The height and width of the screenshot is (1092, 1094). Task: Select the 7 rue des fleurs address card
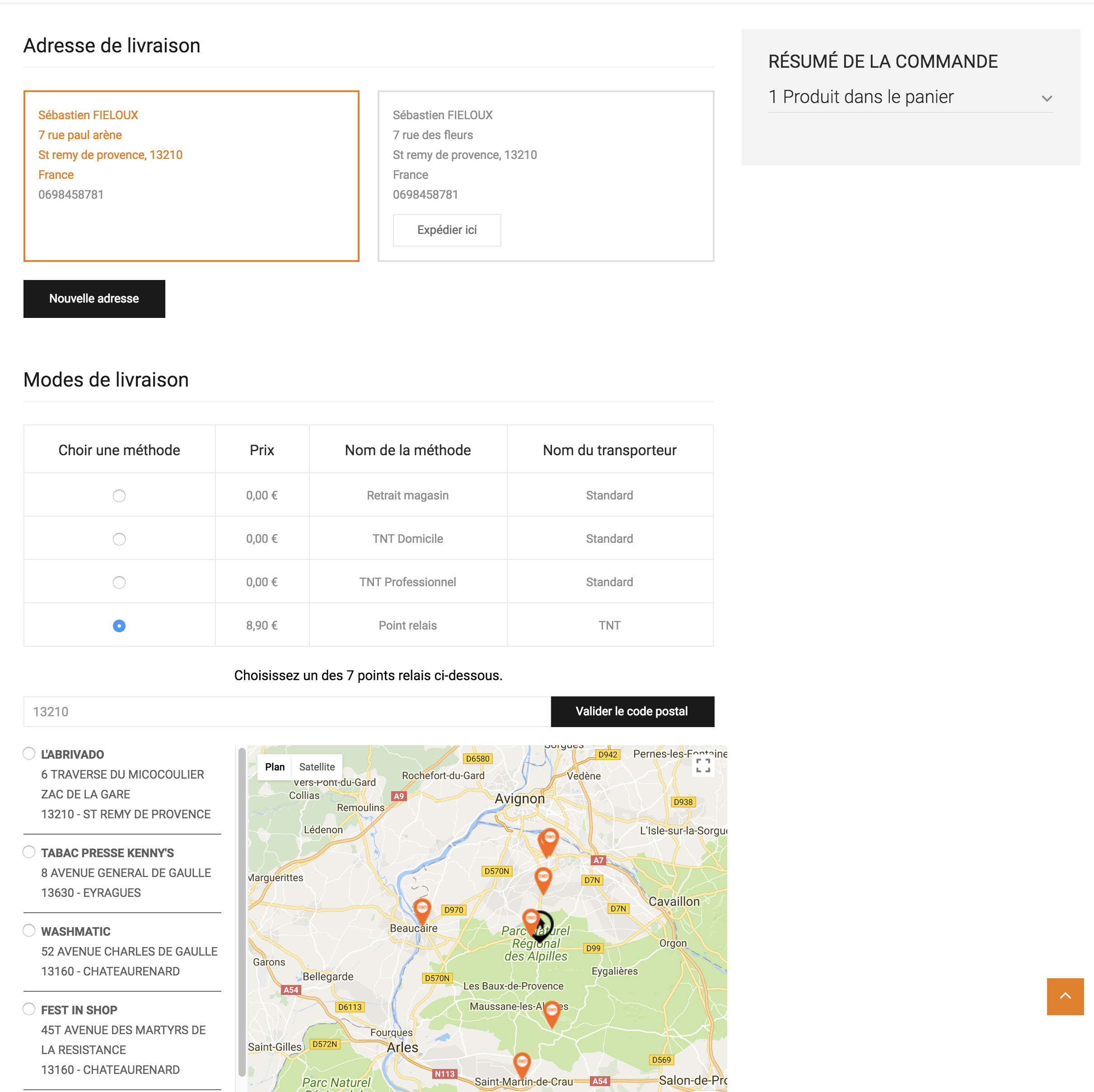(x=546, y=176)
